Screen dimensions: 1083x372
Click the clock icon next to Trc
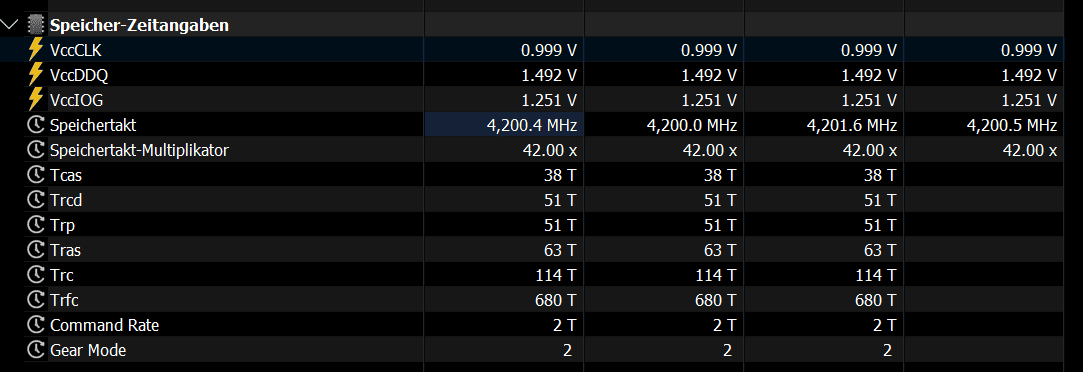click(x=35, y=275)
